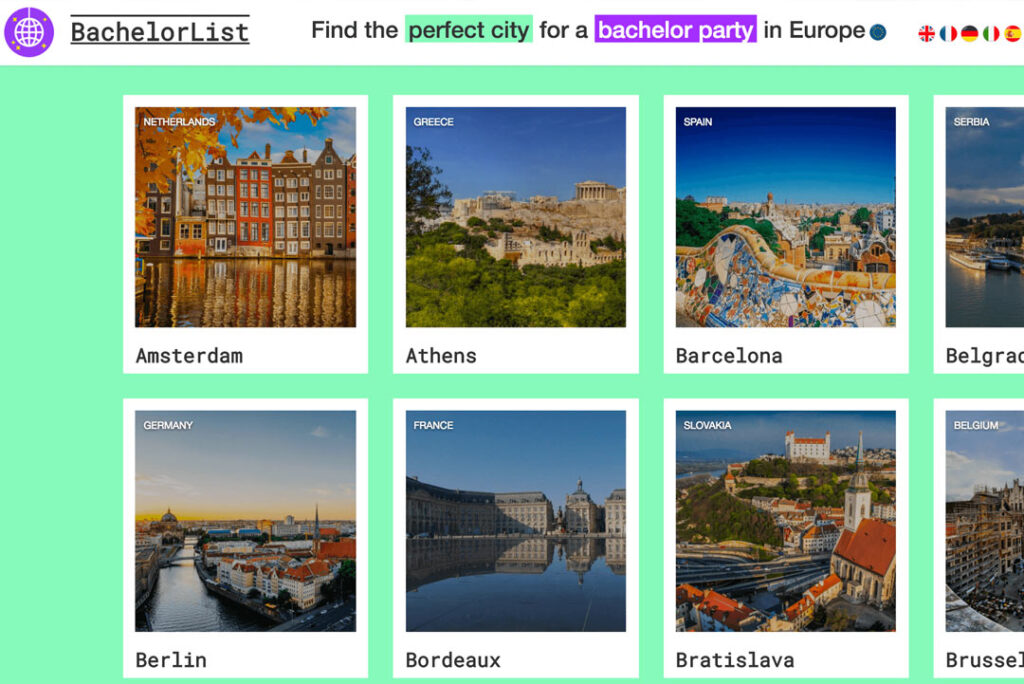View the Barcelona Park Güell photo
Viewport: 1024px width, 684px height.
click(x=785, y=217)
